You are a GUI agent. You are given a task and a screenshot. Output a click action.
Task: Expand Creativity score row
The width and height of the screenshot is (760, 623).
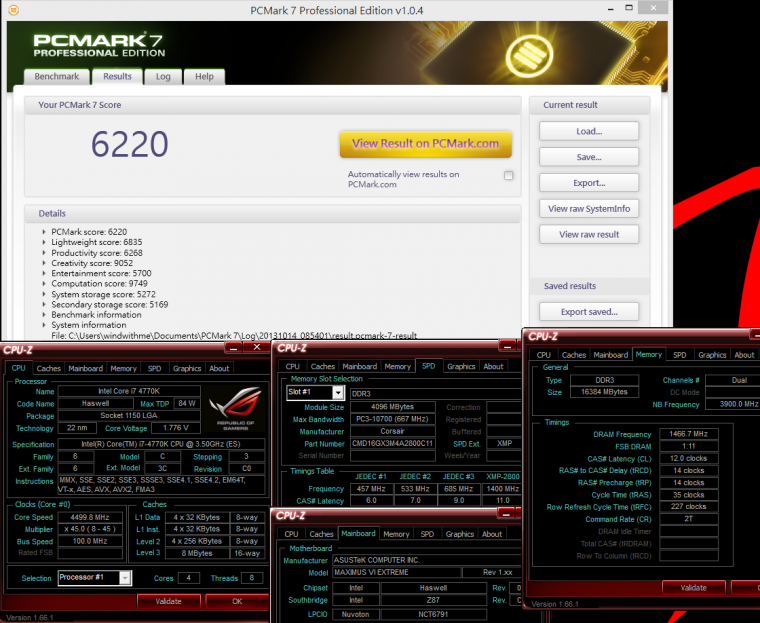44,263
